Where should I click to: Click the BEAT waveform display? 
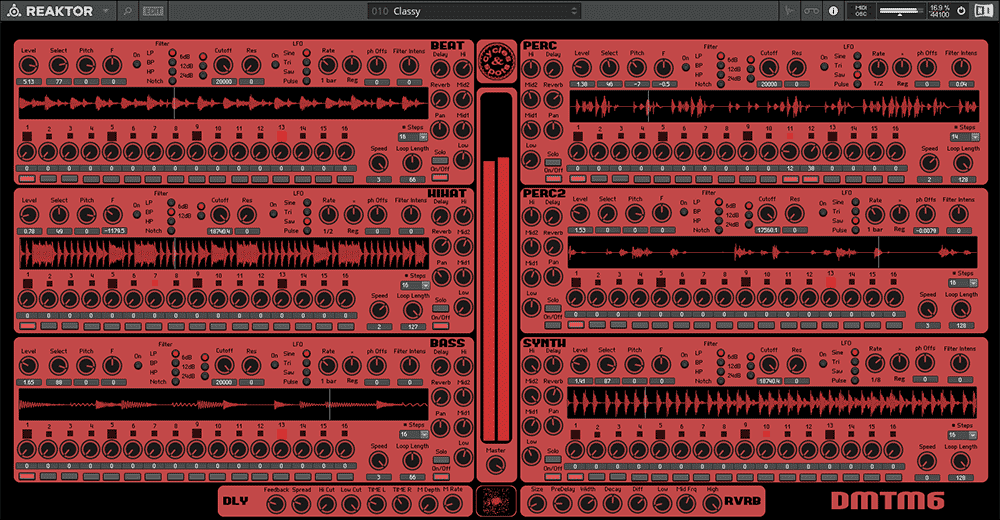point(223,103)
